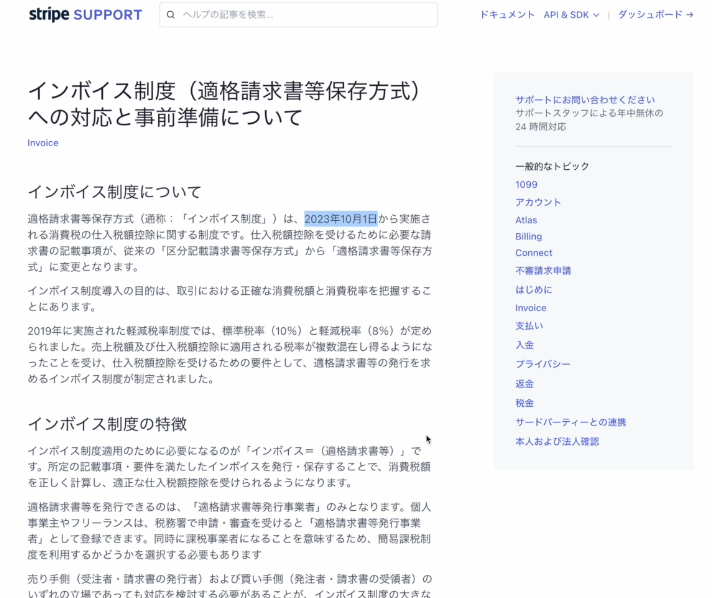Click the Stripe Support logo

tap(85, 15)
